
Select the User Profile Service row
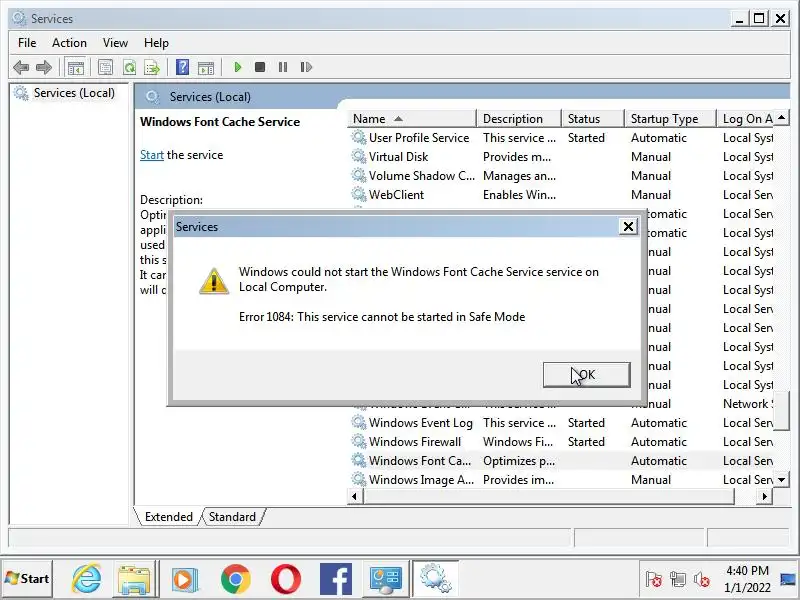(x=561, y=138)
